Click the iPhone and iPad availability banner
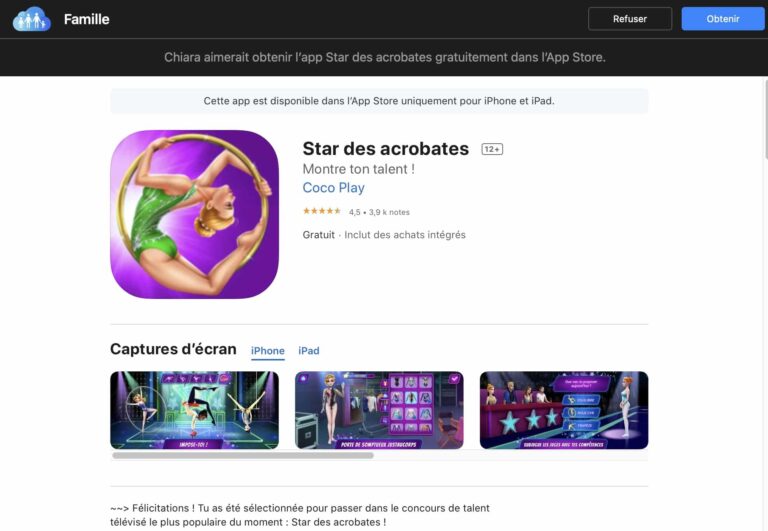The width and height of the screenshot is (768, 531). tap(379, 101)
